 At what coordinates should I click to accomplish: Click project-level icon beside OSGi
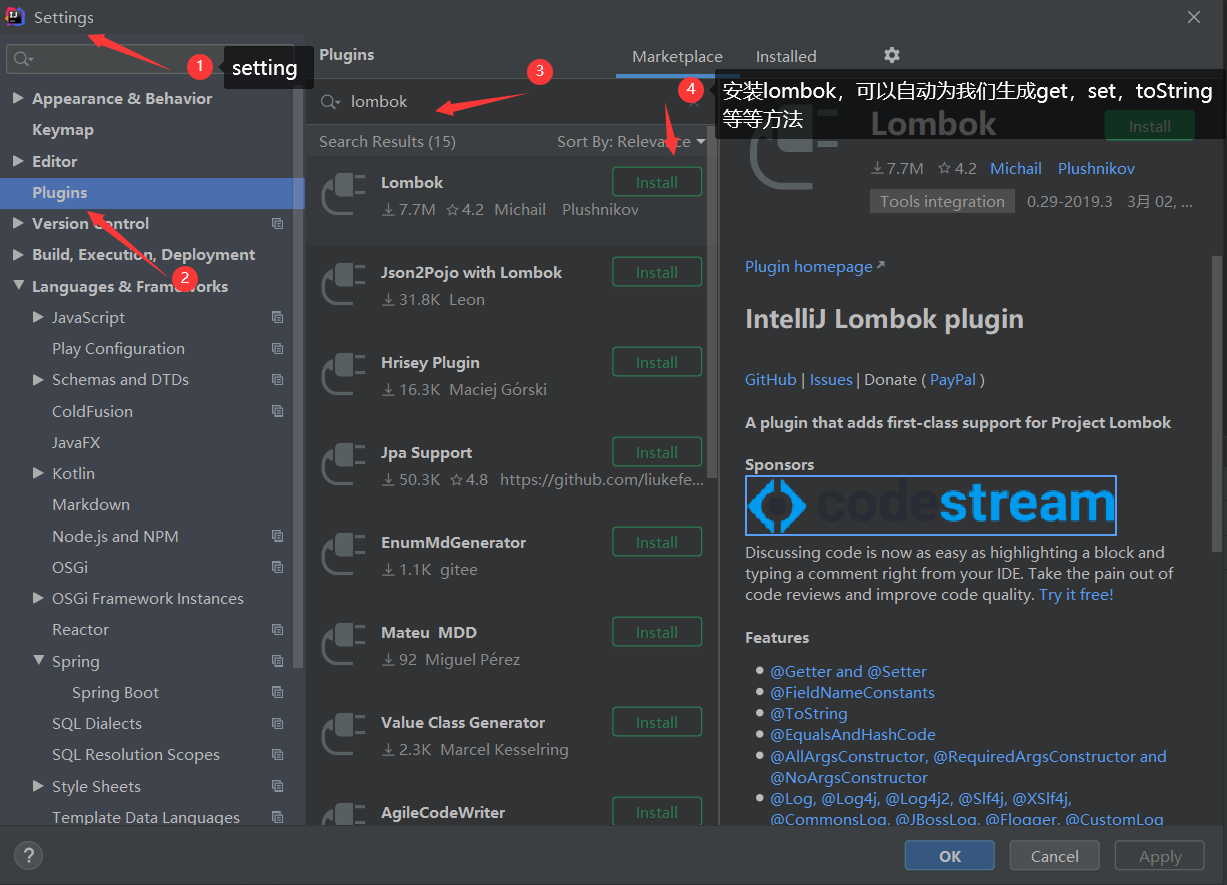[278, 567]
